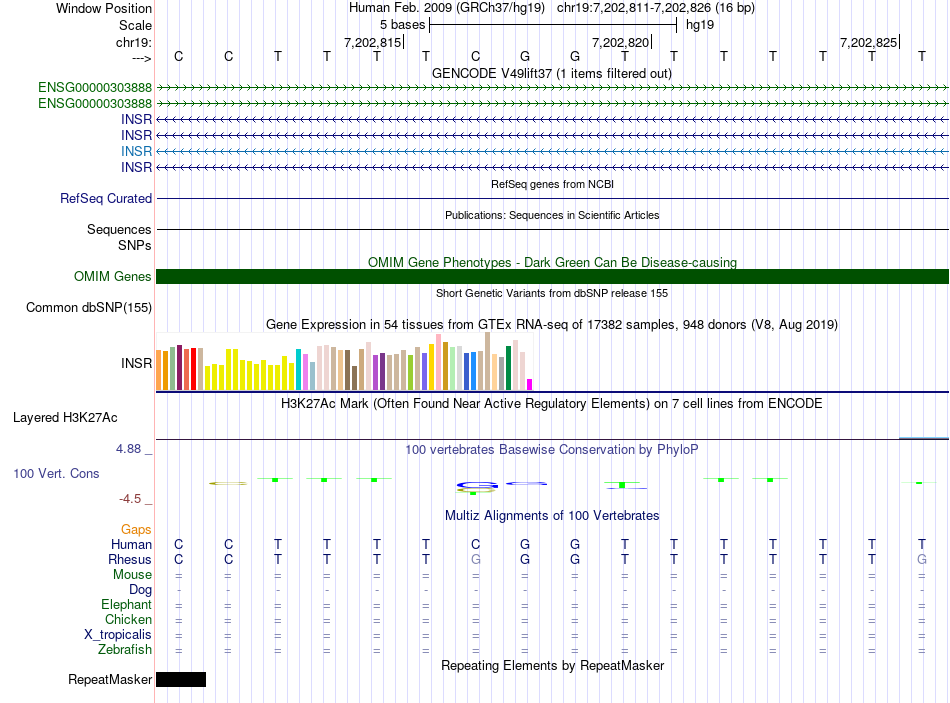Viewport: 950px width, 703px height.
Task: Select the 'Chicken' alignment row label
Action: pos(128,619)
